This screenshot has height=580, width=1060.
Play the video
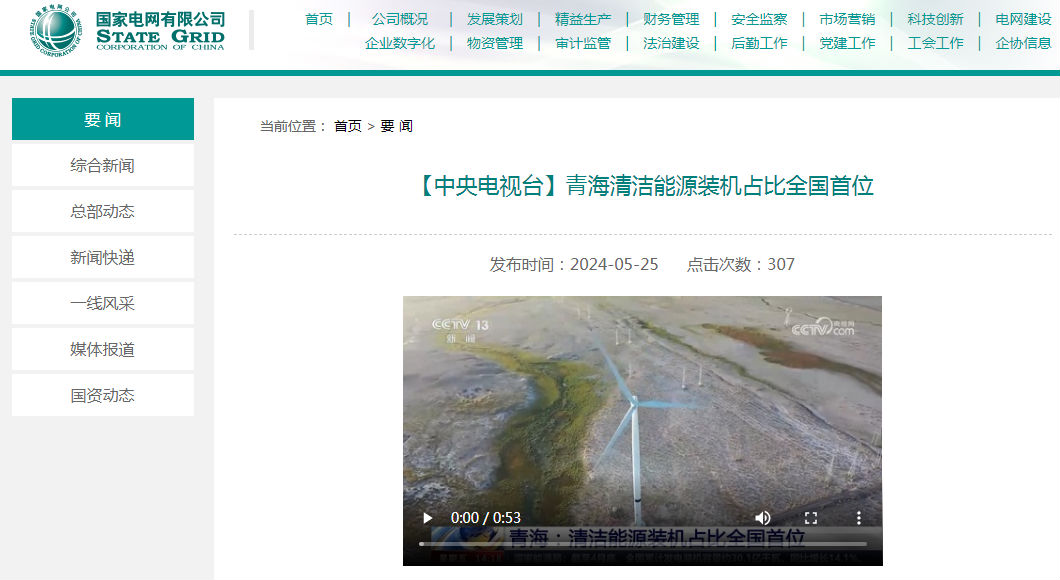(x=427, y=518)
